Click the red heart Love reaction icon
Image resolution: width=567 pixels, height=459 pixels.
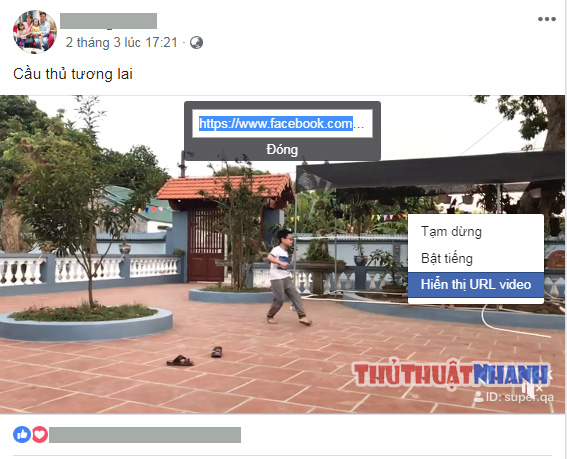40,434
